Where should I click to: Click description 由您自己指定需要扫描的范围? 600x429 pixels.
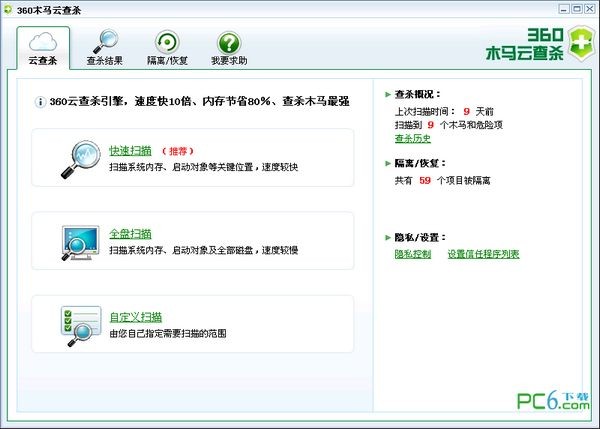[x=168, y=333]
